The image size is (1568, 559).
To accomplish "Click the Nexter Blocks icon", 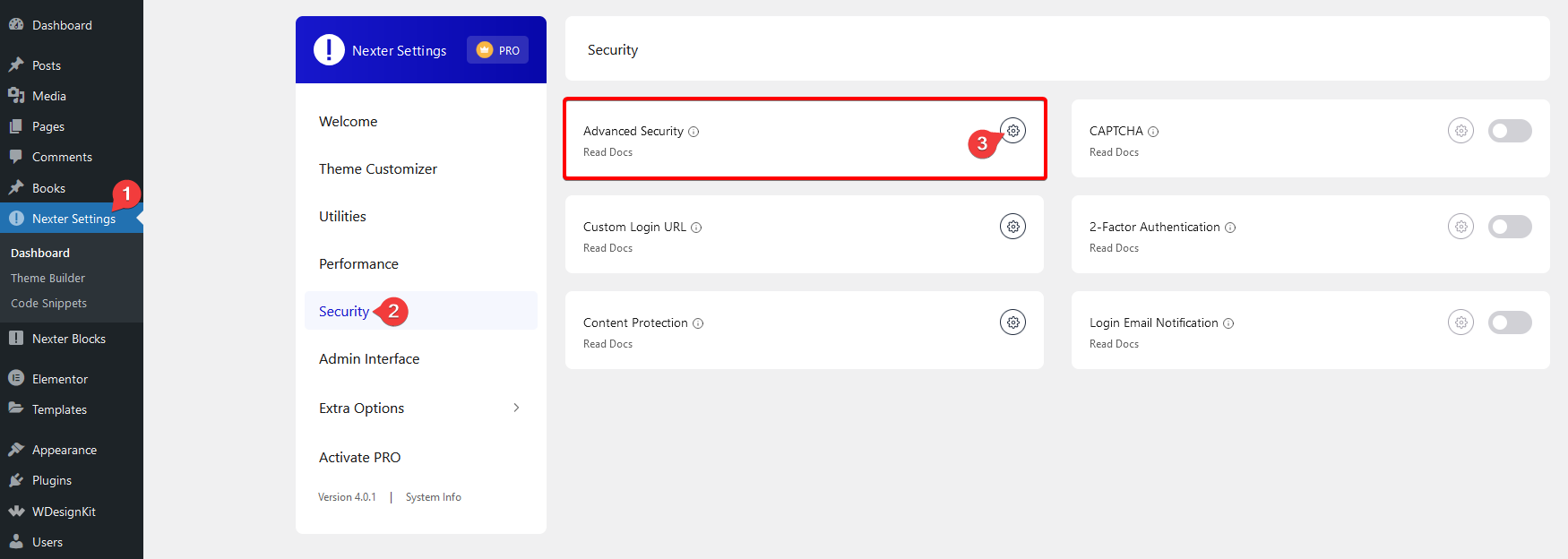I will 16,338.
